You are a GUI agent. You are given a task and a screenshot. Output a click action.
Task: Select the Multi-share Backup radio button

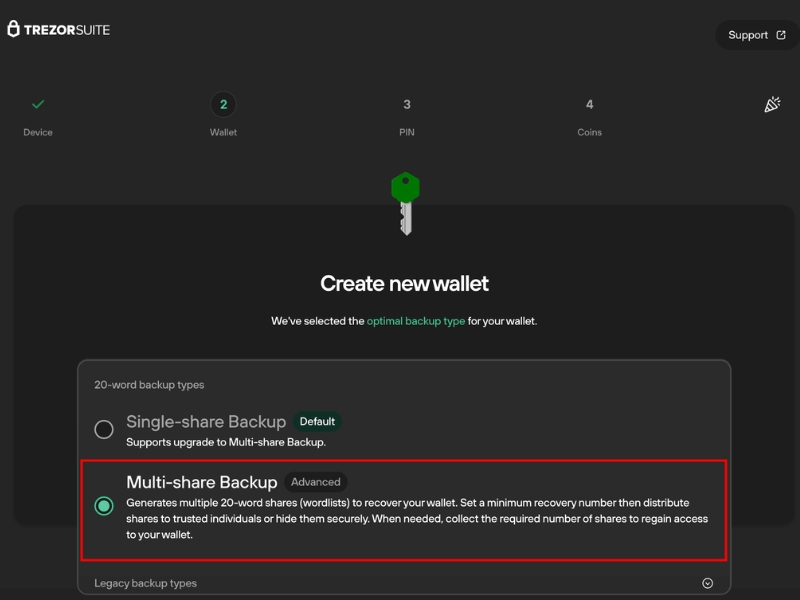[x=104, y=506]
